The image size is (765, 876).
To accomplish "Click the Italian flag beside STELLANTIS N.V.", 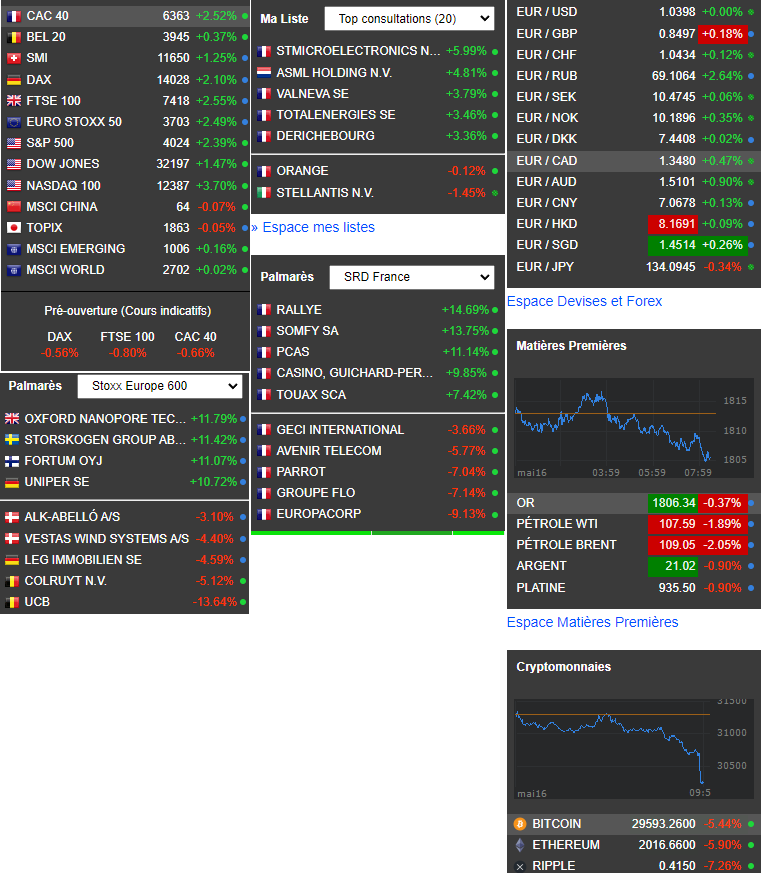I will [264, 193].
